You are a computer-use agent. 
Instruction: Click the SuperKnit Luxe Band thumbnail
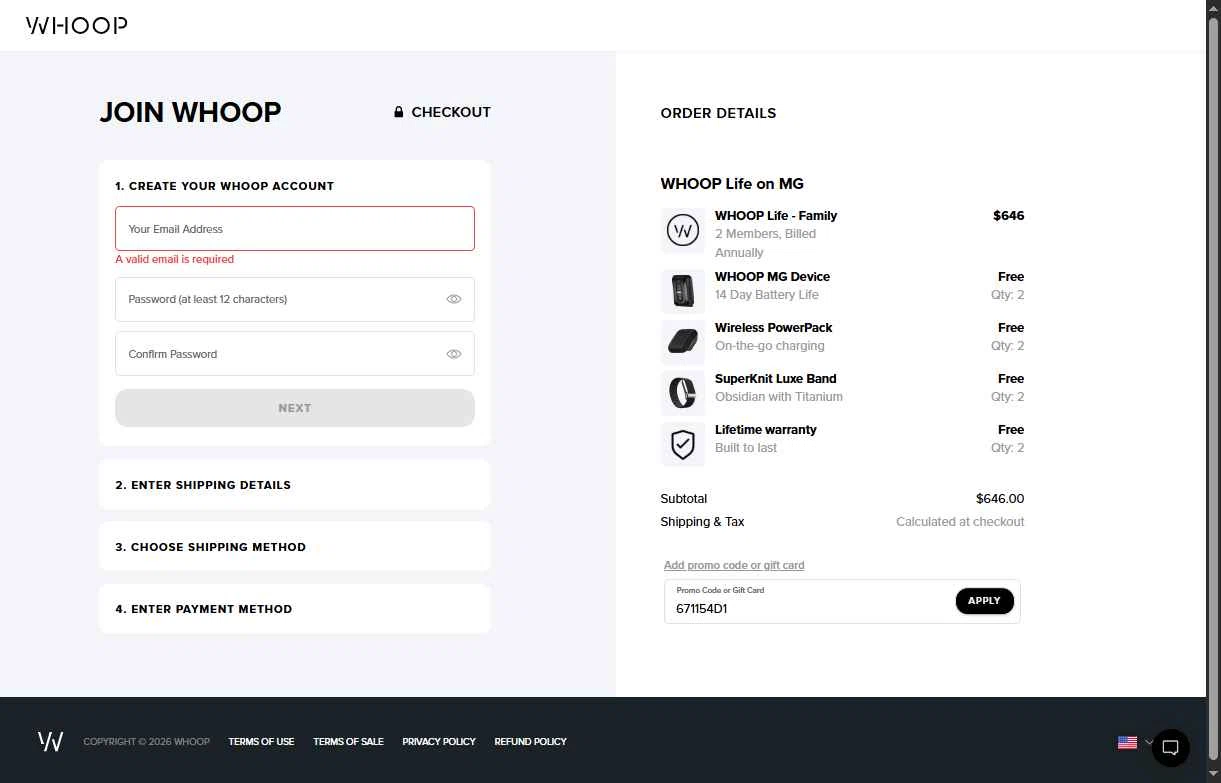click(683, 393)
